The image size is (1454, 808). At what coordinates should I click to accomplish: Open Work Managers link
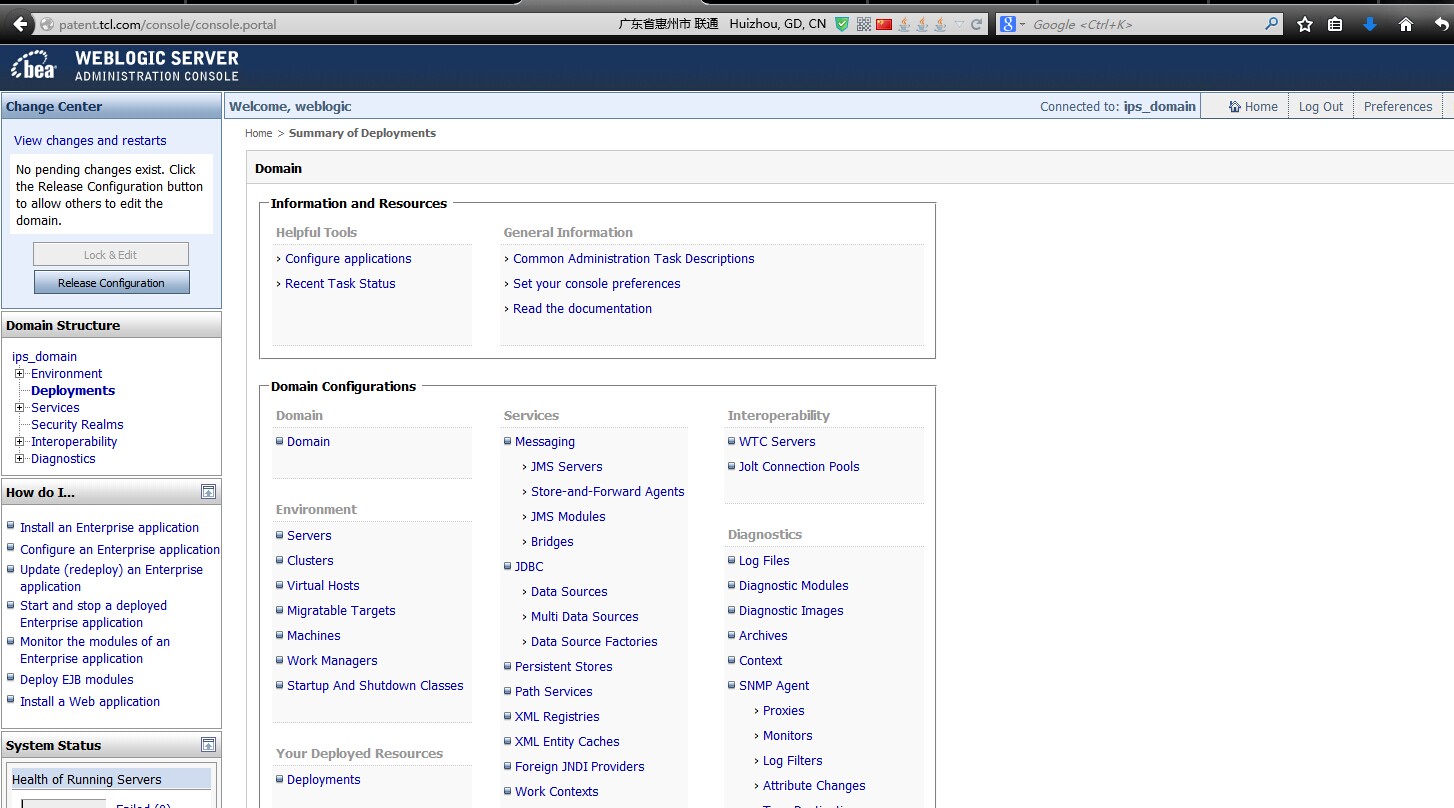(x=332, y=661)
